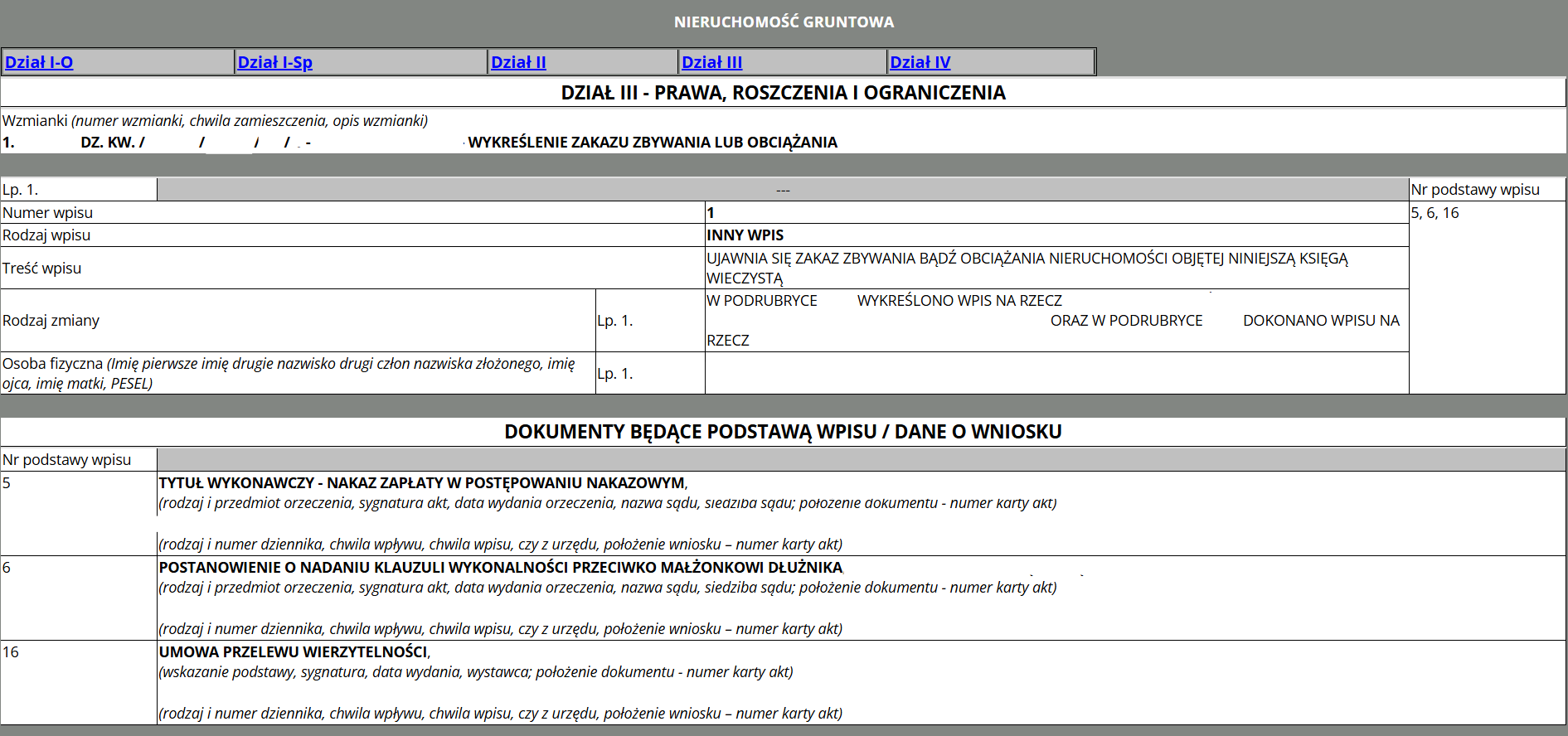Select the Dział III tab

(711, 62)
